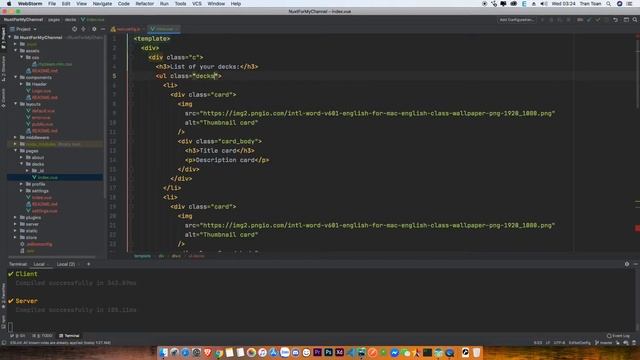Select the settings folder in project tree

[x=40, y=191]
